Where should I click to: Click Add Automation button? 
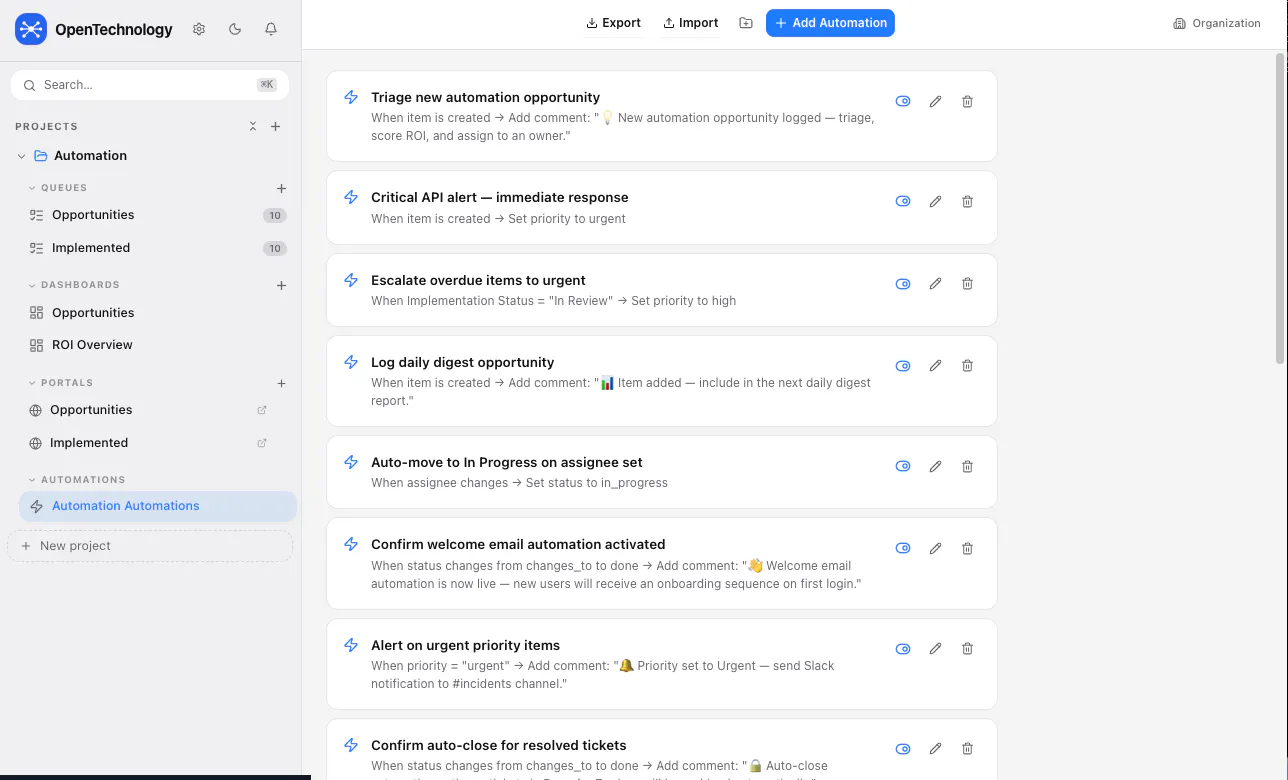[830, 23]
